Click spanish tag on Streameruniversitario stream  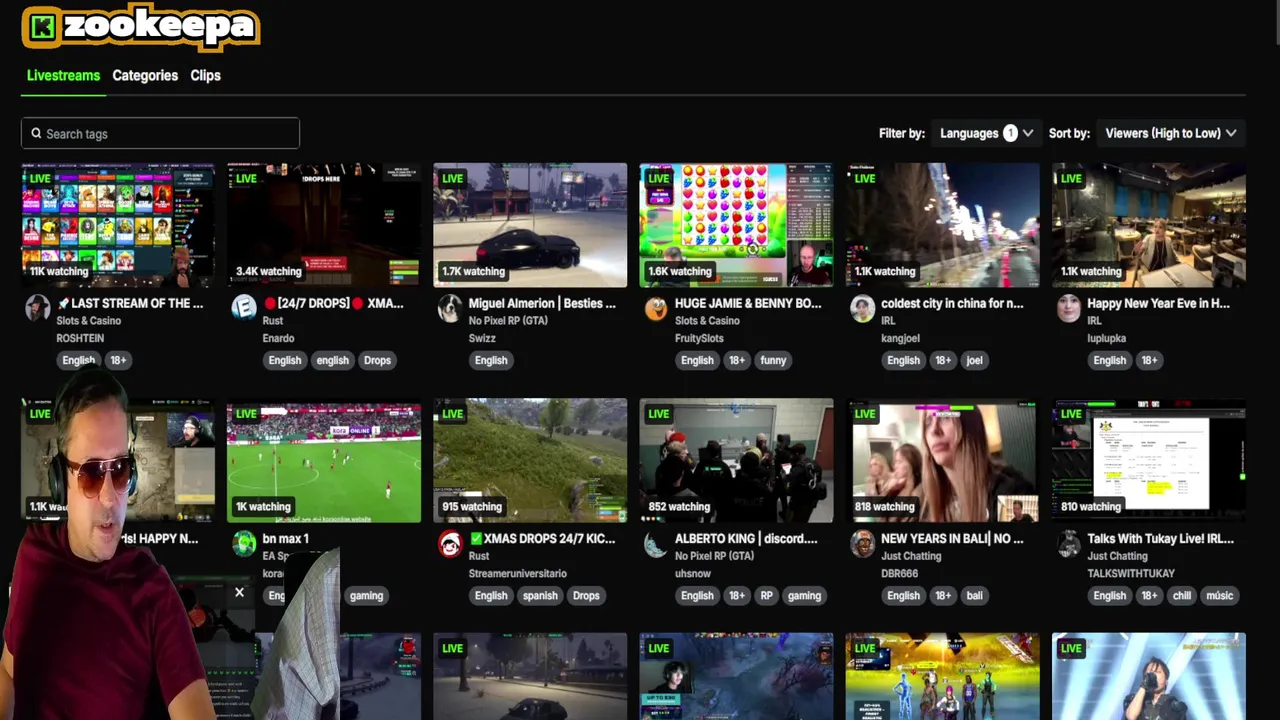click(x=539, y=595)
